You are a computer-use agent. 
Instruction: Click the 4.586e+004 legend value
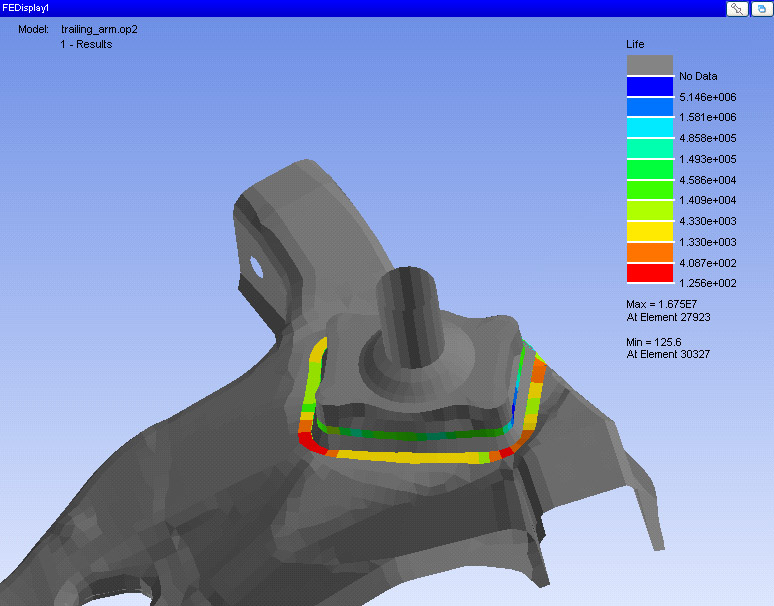707,180
